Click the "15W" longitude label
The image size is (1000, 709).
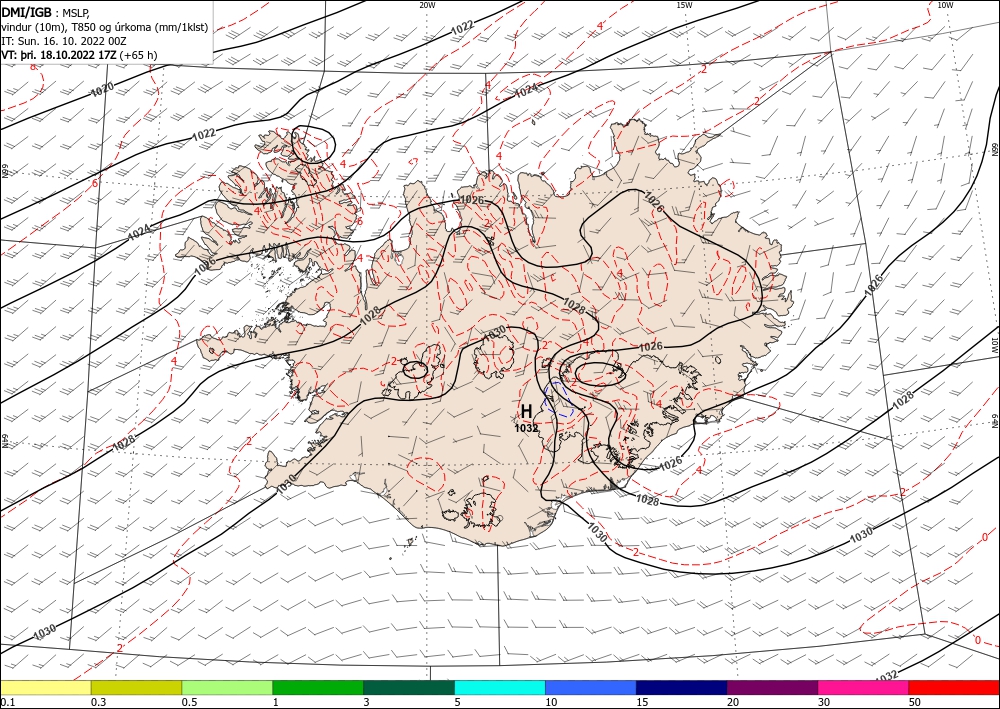tap(684, 5)
